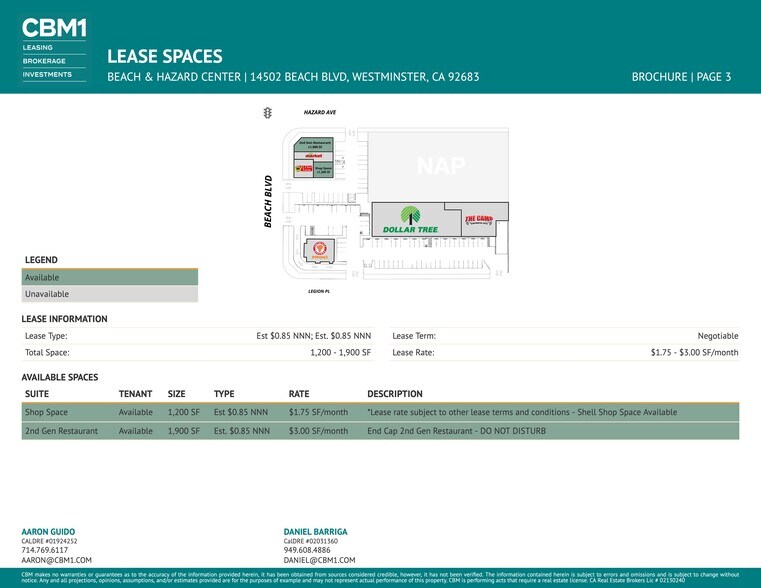
Task: Click CalDRE #01924252 license text
Action: coord(50,541)
